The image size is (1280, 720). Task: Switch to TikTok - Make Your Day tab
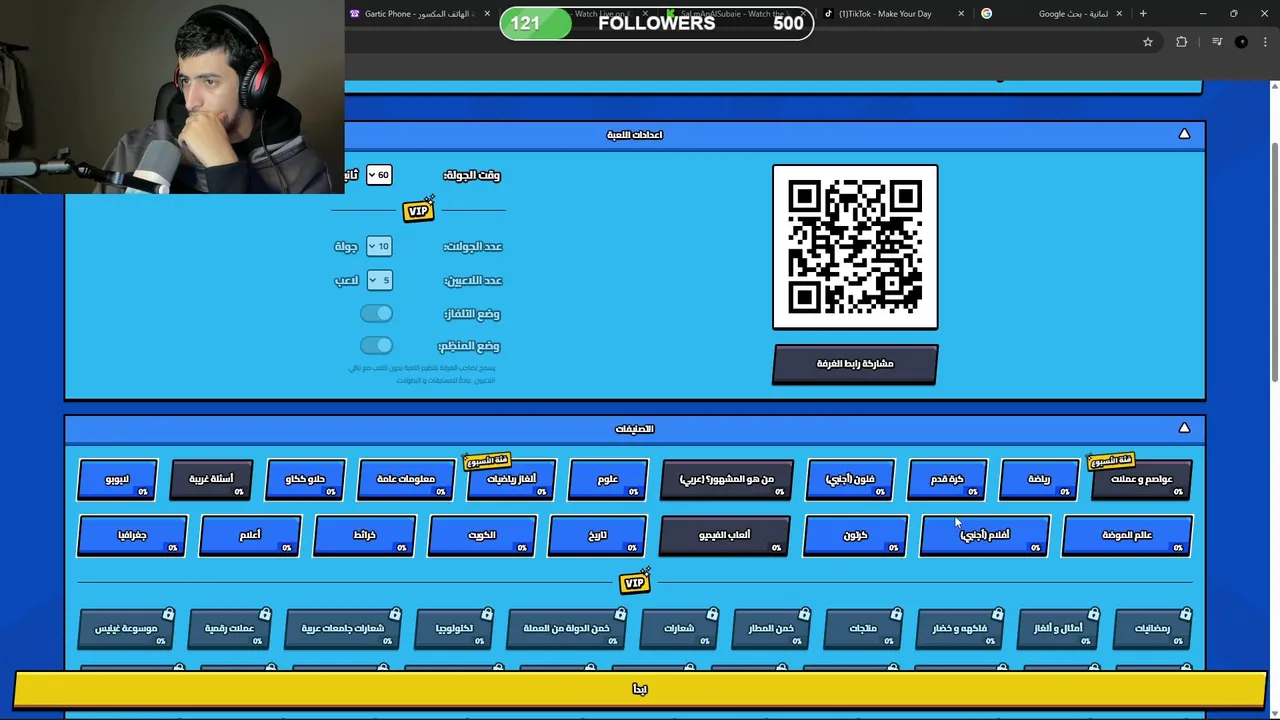(893, 14)
